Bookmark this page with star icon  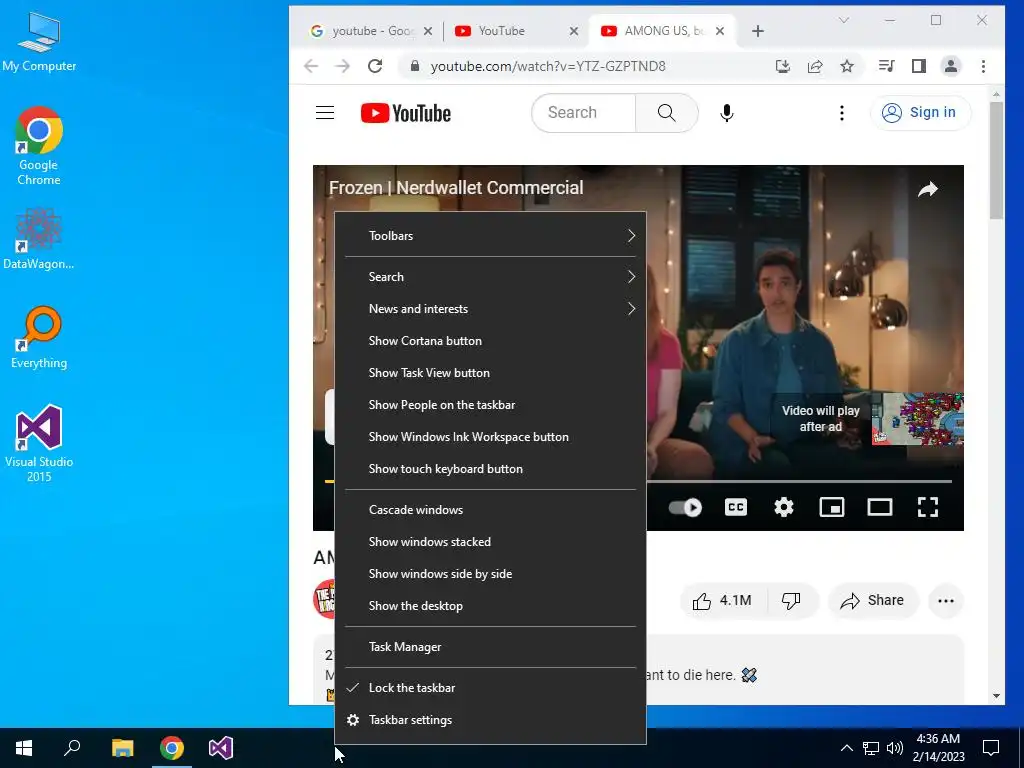[847, 66]
